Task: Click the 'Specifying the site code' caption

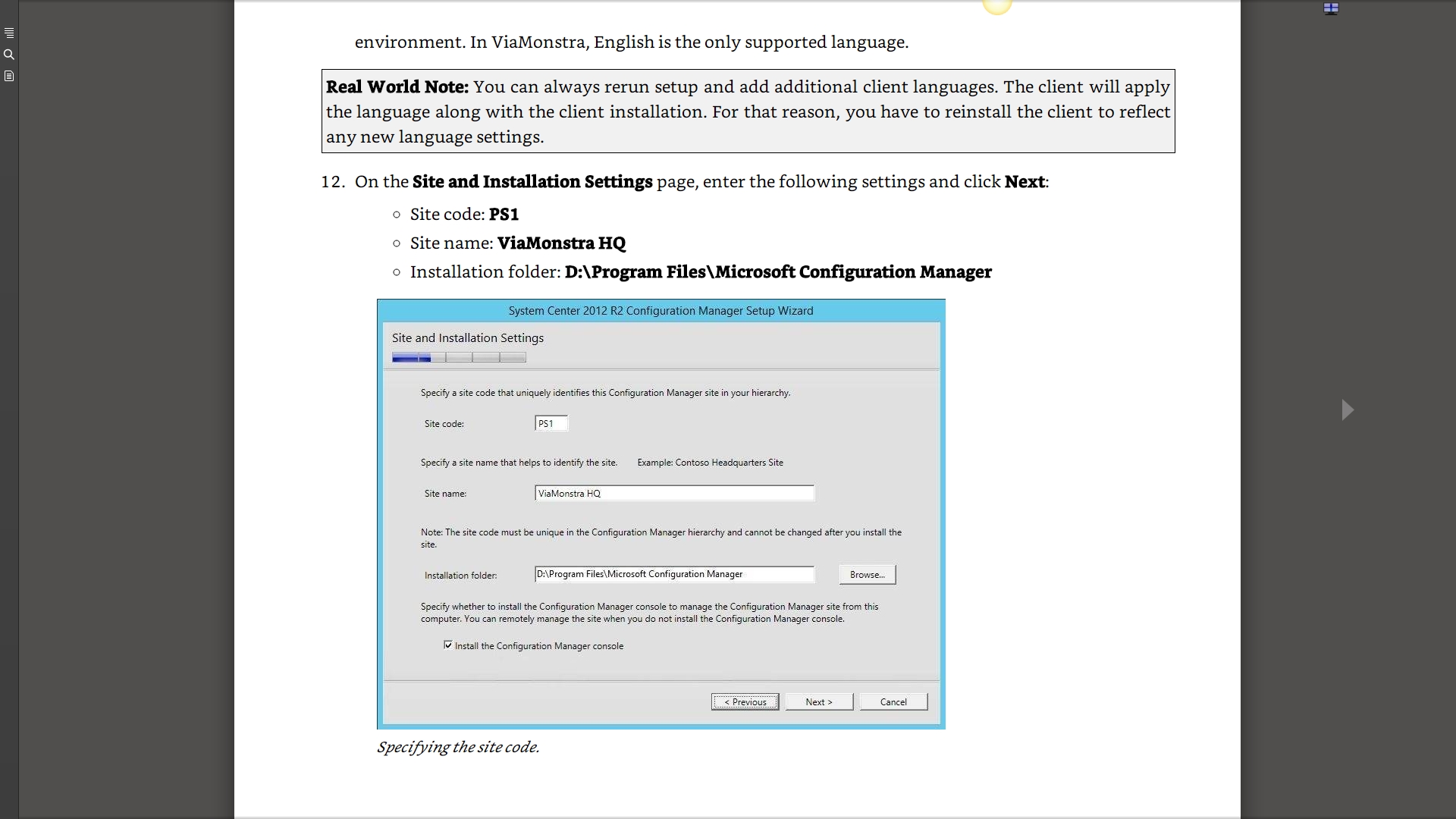Action: click(458, 747)
